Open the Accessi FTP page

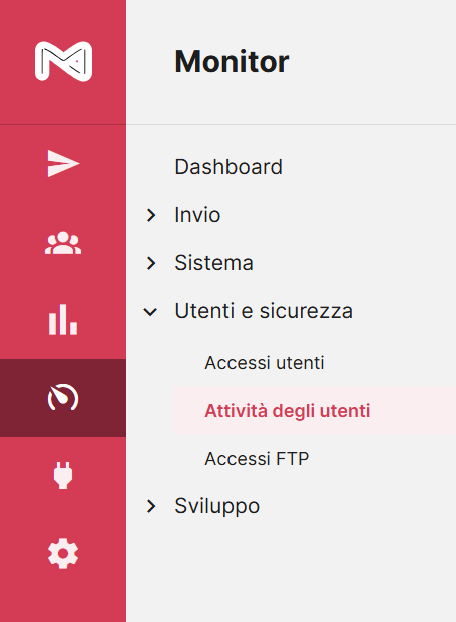[257, 459]
